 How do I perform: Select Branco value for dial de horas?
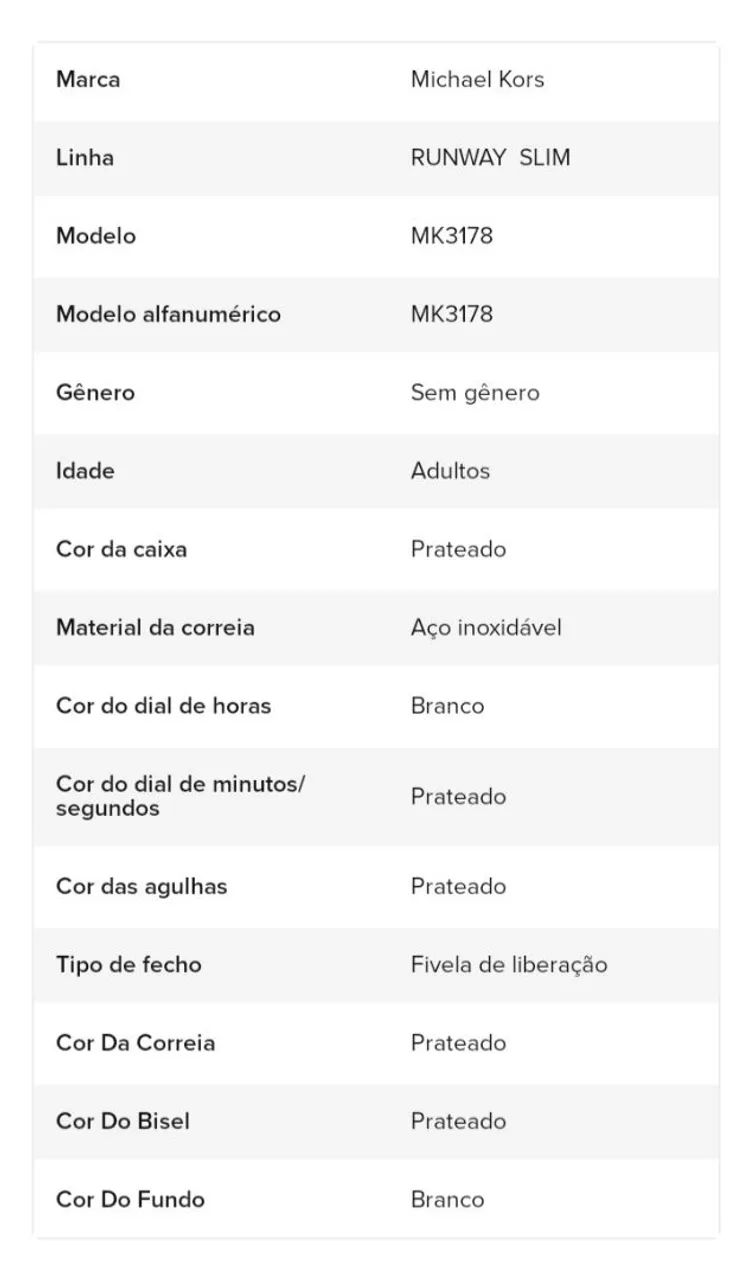point(447,706)
